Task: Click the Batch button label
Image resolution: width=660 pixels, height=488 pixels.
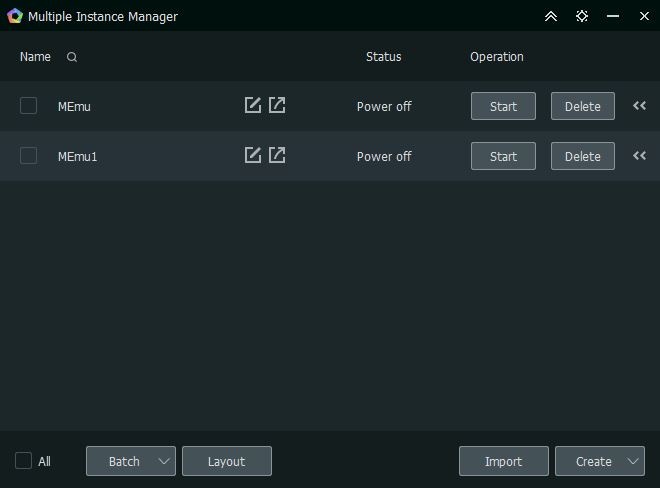Action: 124,461
